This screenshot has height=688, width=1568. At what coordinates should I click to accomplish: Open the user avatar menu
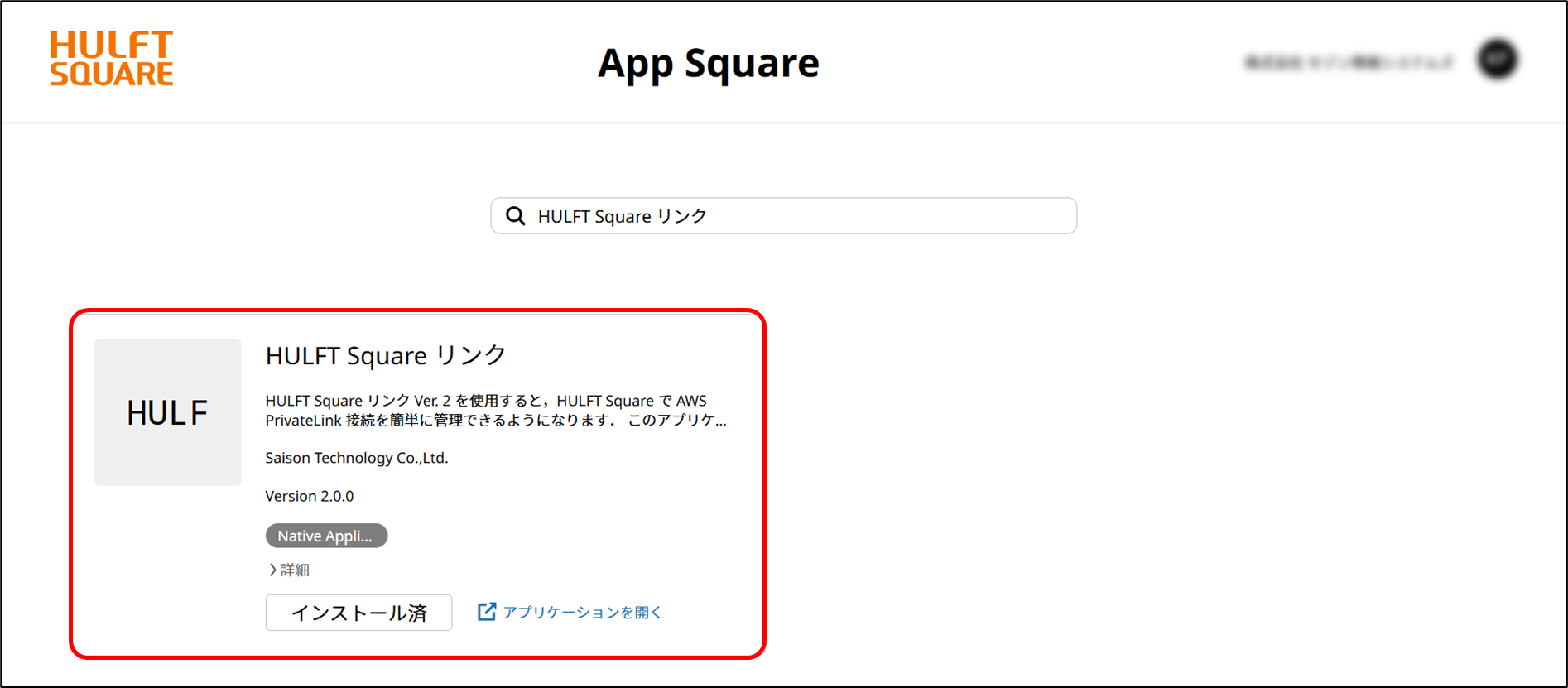pyautogui.click(x=1498, y=60)
